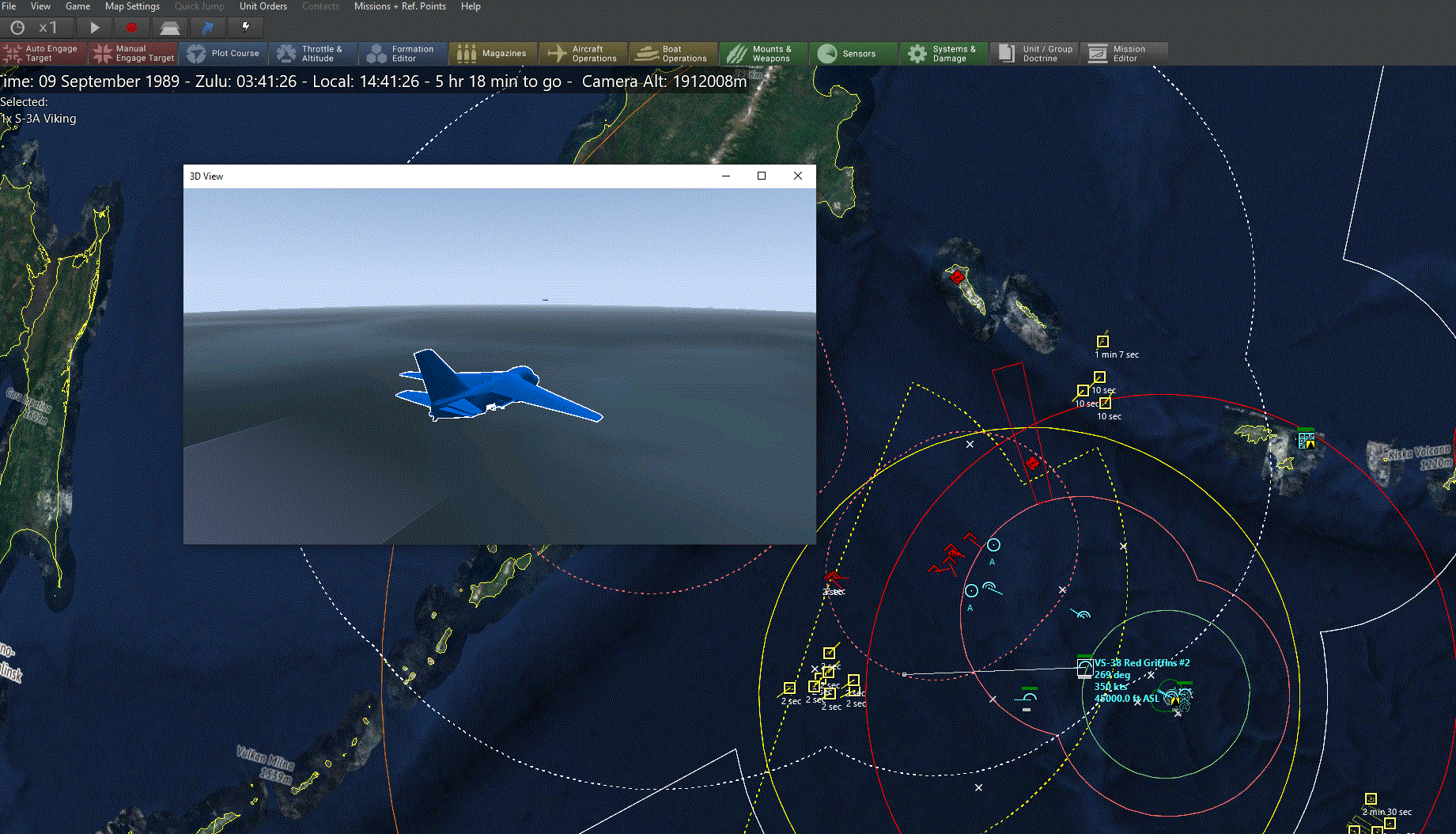
Task: Select the friendly base icon left of Kiska Volcano
Action: point(1307,439)
